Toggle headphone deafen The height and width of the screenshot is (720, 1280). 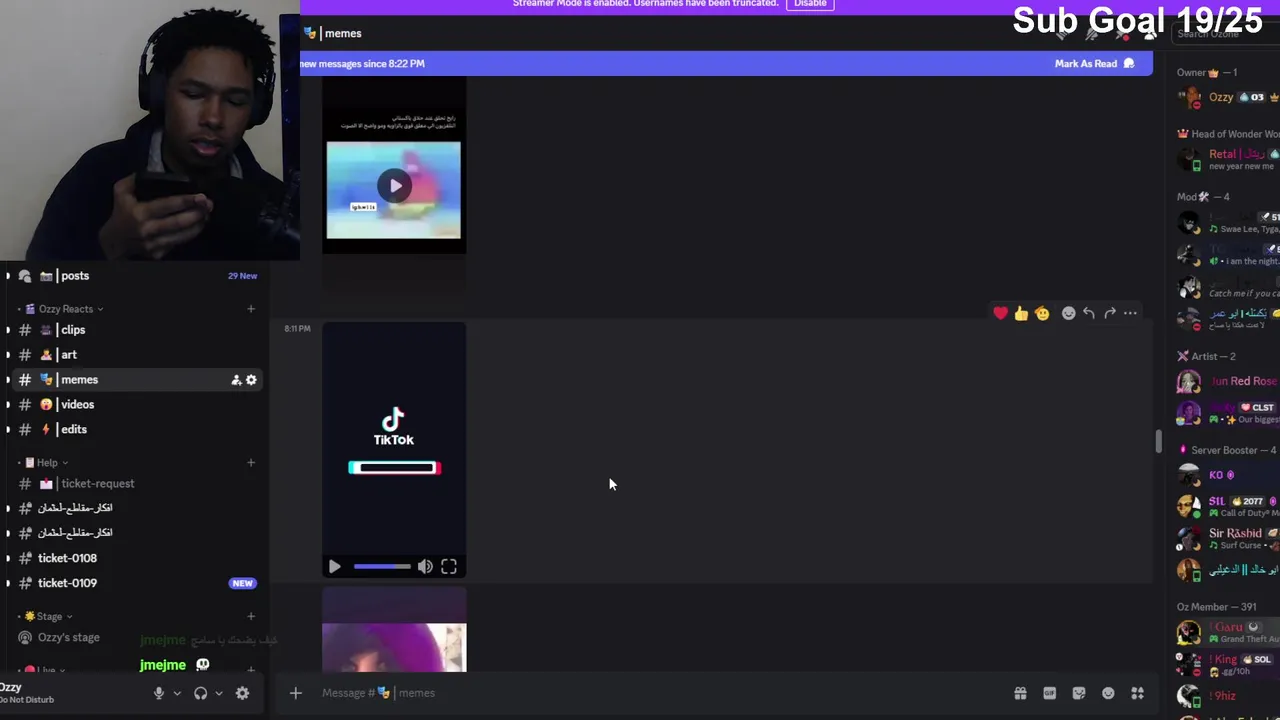[x=200, y=693]
